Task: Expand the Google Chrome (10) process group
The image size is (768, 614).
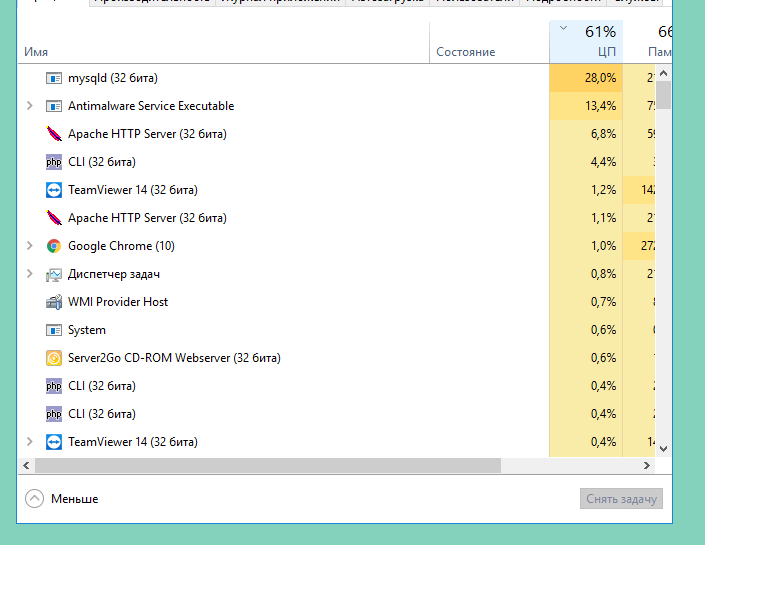Action: pos(29,246)
